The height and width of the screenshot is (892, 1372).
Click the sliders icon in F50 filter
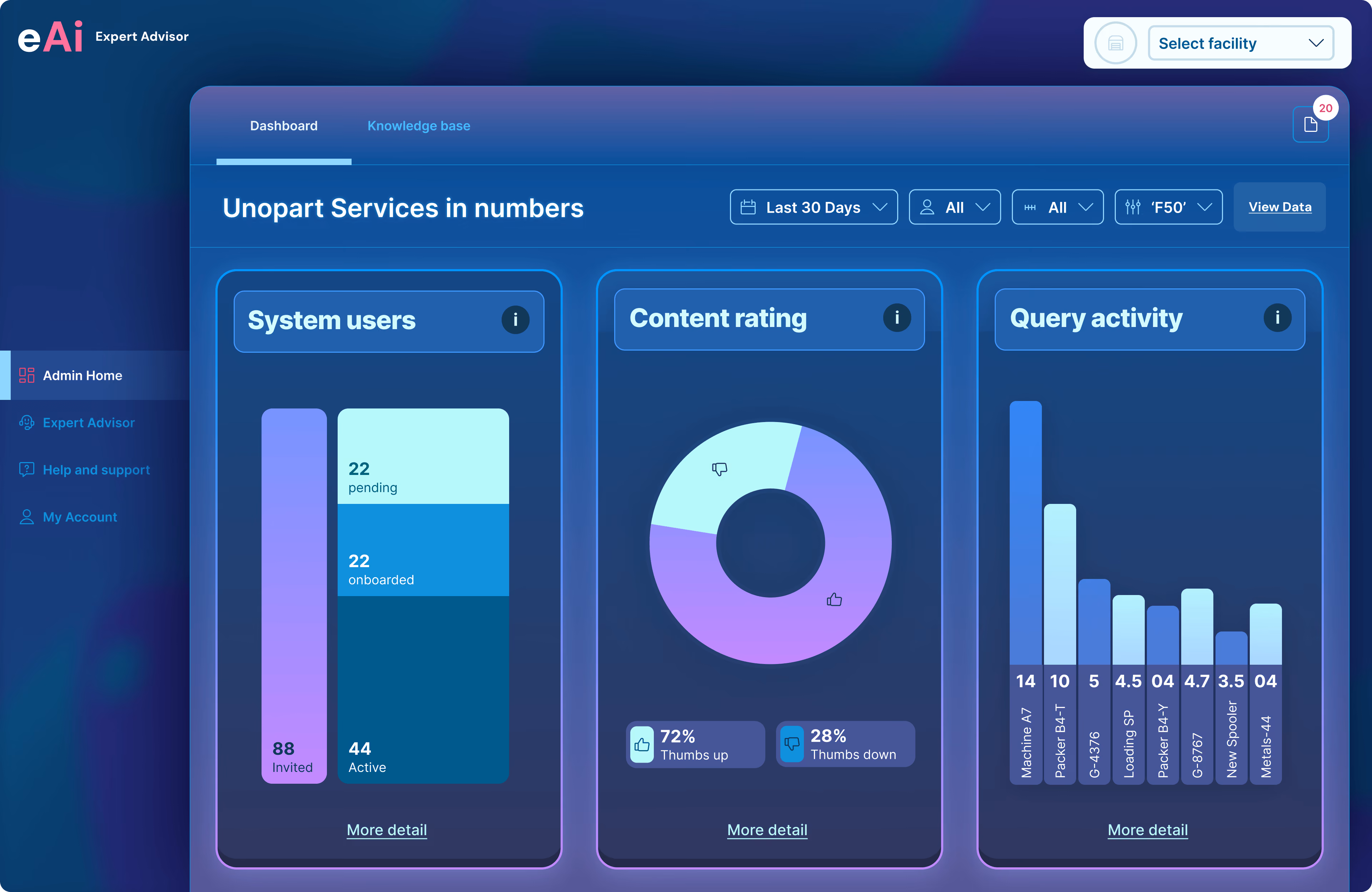coord(1133,207)
